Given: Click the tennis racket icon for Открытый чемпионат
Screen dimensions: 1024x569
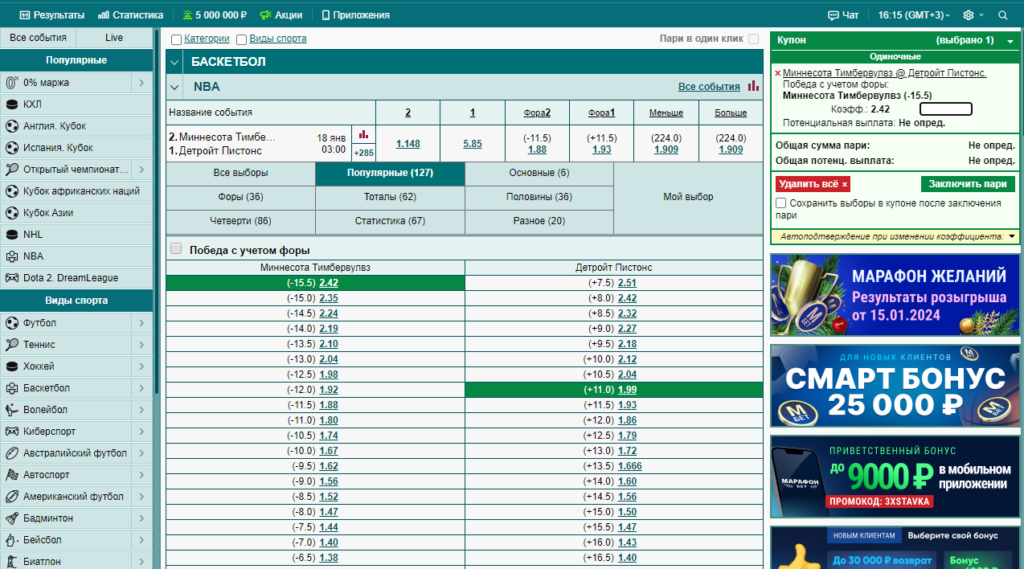Looking at the screenshot, I should [12, 169].
